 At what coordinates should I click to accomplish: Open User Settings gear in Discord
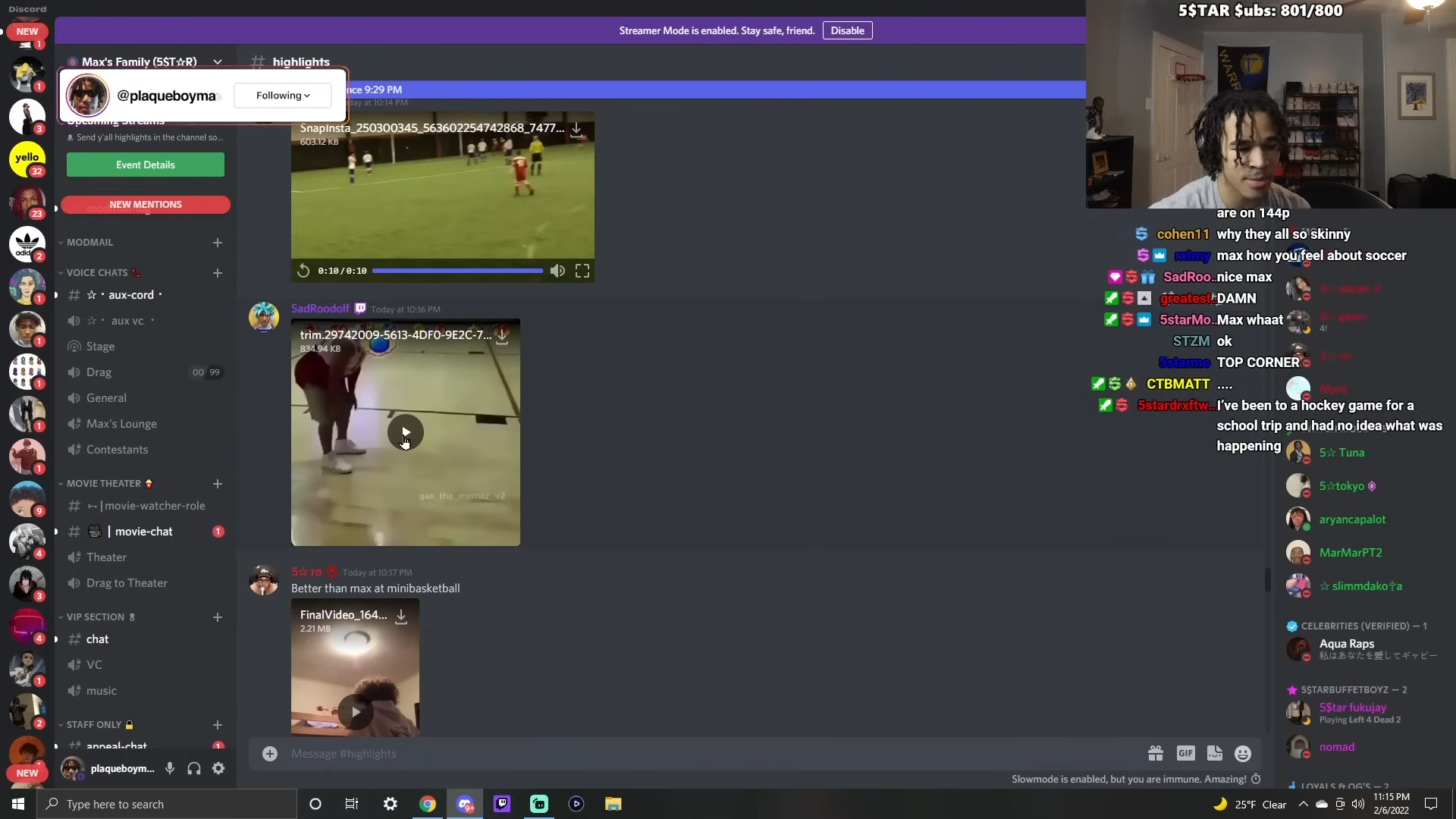click(x=218, y=768)
